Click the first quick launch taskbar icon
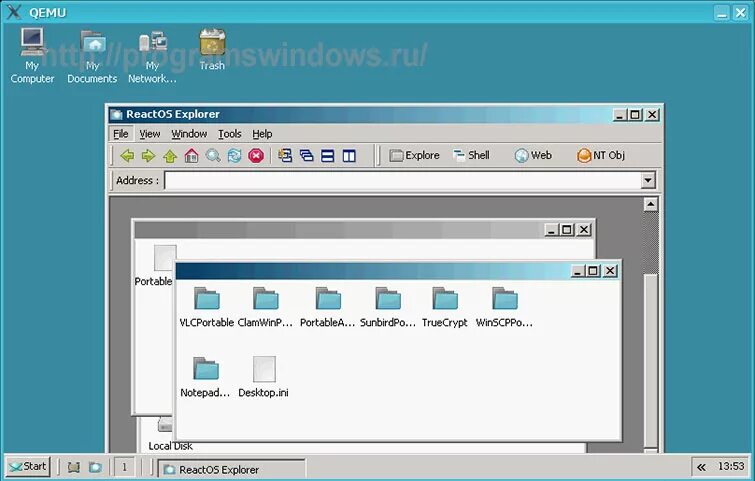This screenshot has width=755, height=481. click(x=73, y=467)
